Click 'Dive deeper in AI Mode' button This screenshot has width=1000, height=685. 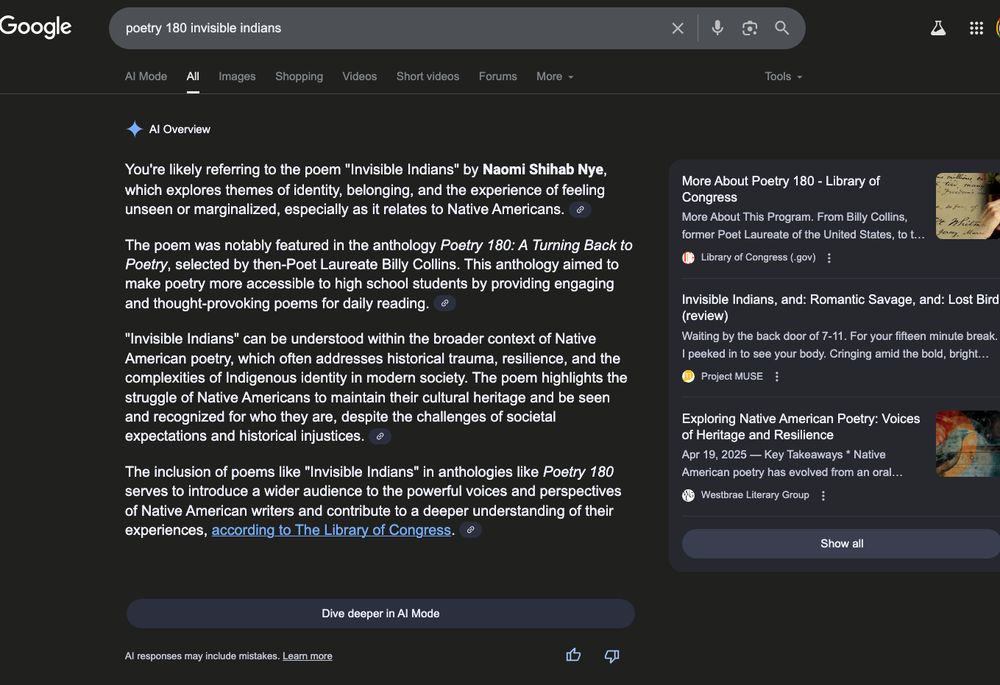[x=380, y=614]
